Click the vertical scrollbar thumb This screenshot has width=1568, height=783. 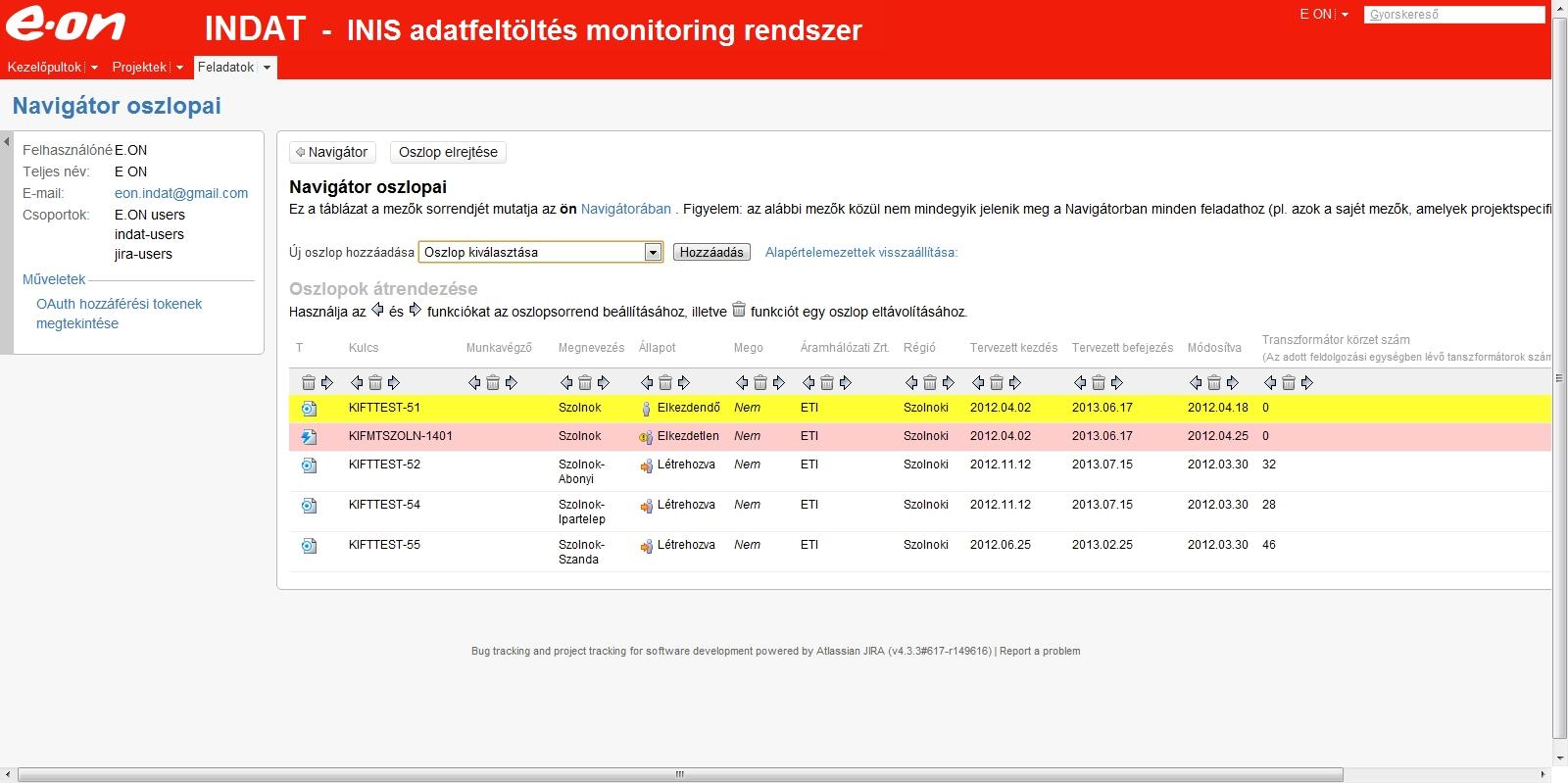click(x=1560, y=377)
